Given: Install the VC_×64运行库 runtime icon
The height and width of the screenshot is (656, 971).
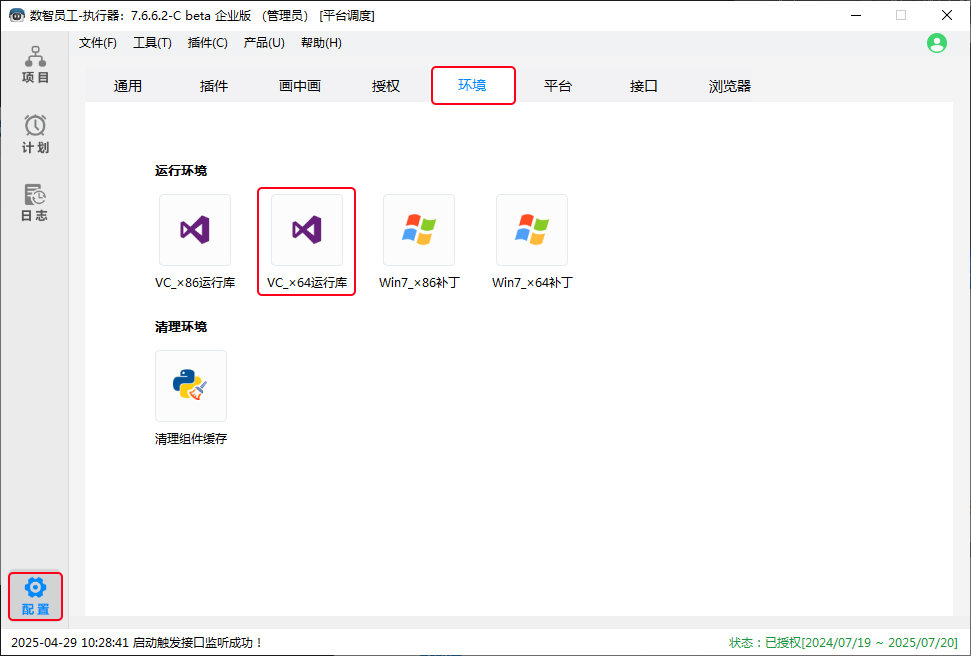Looking at the screenshot, I should coord(307,231).
